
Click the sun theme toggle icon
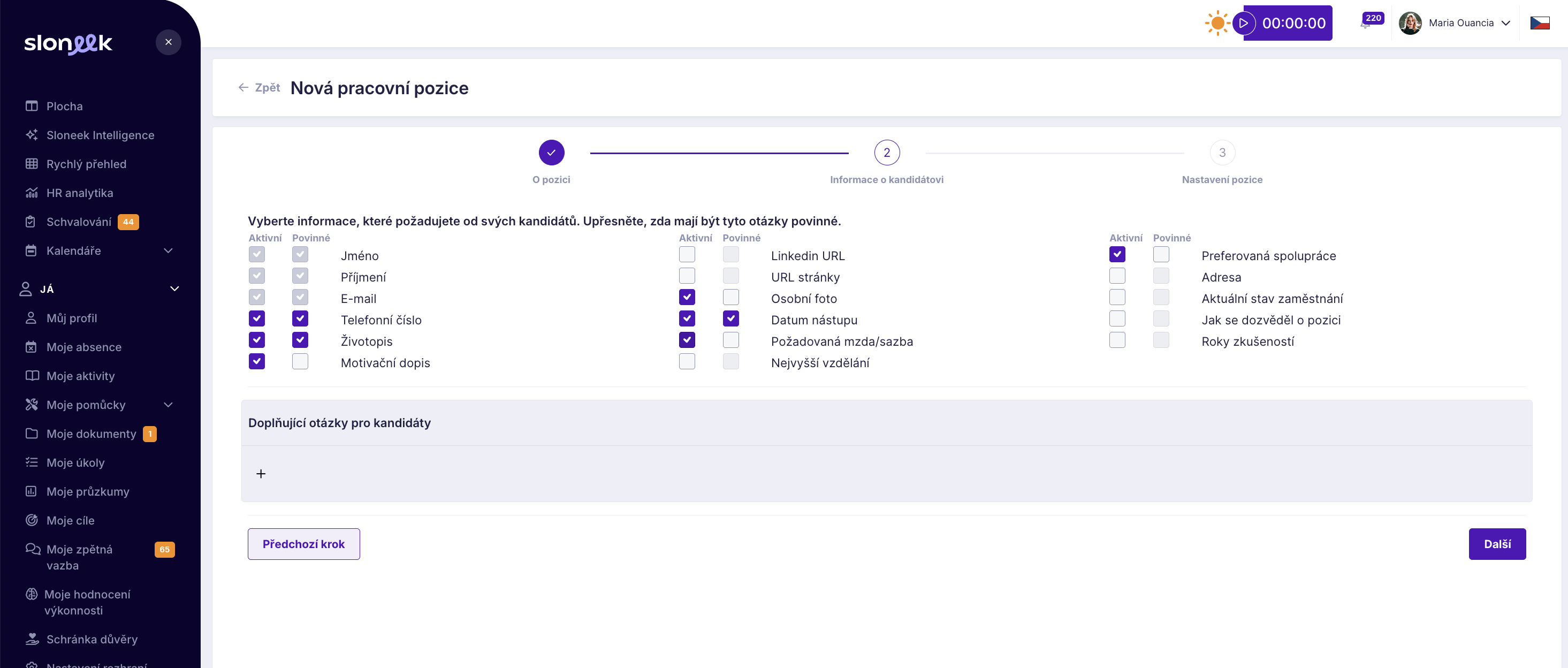(x=1217, y=23)
